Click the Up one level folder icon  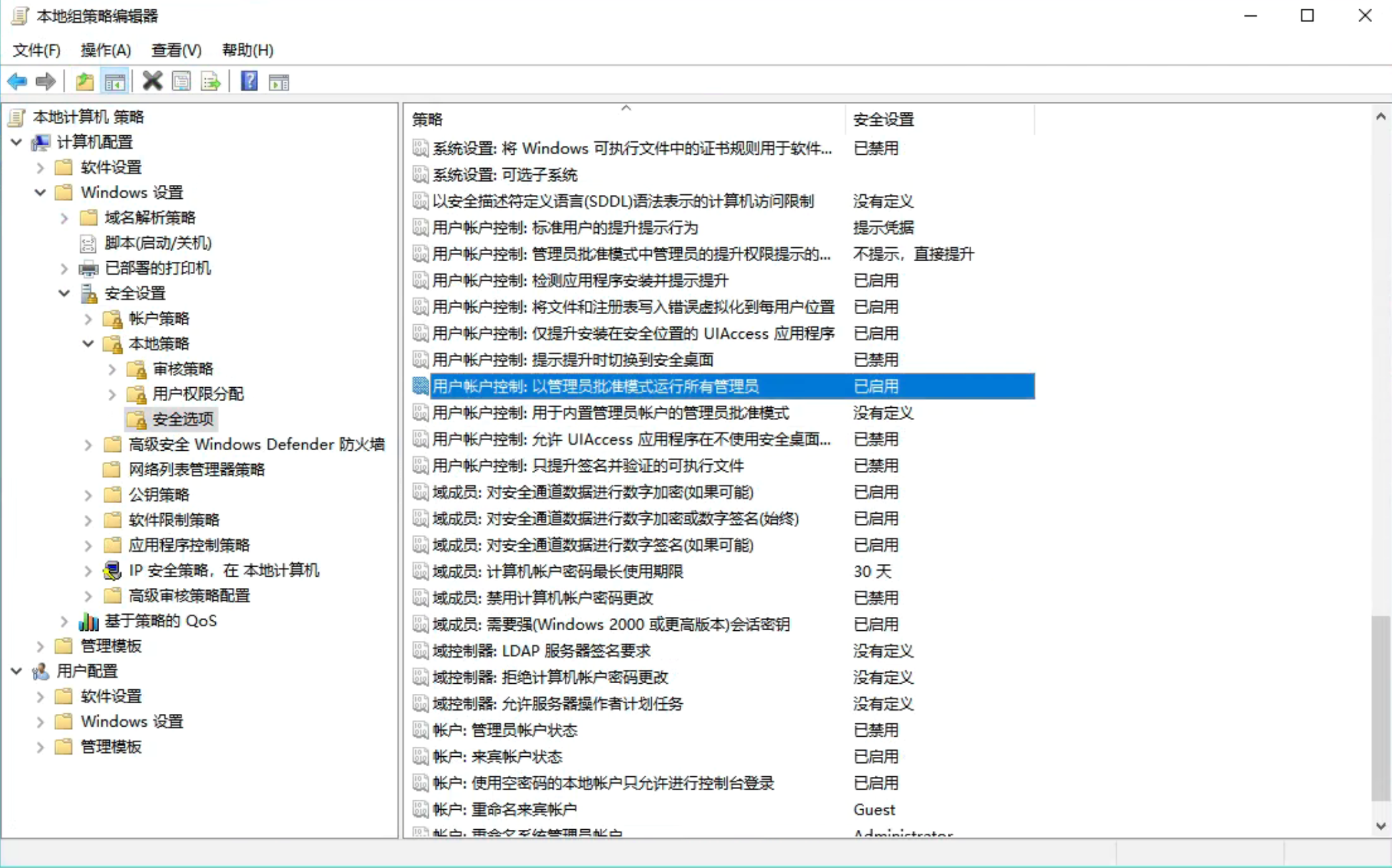pos(84,82)
